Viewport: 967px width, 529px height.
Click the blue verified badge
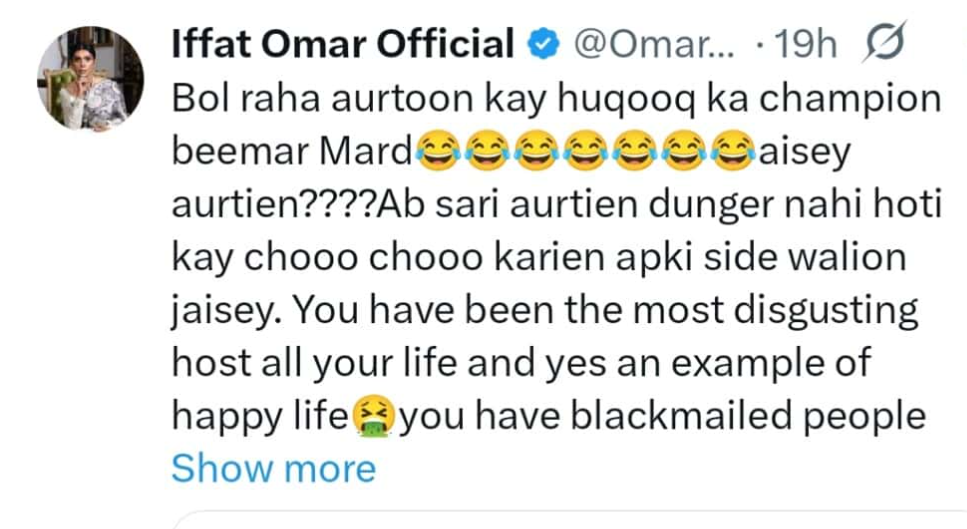pos(539,44)
